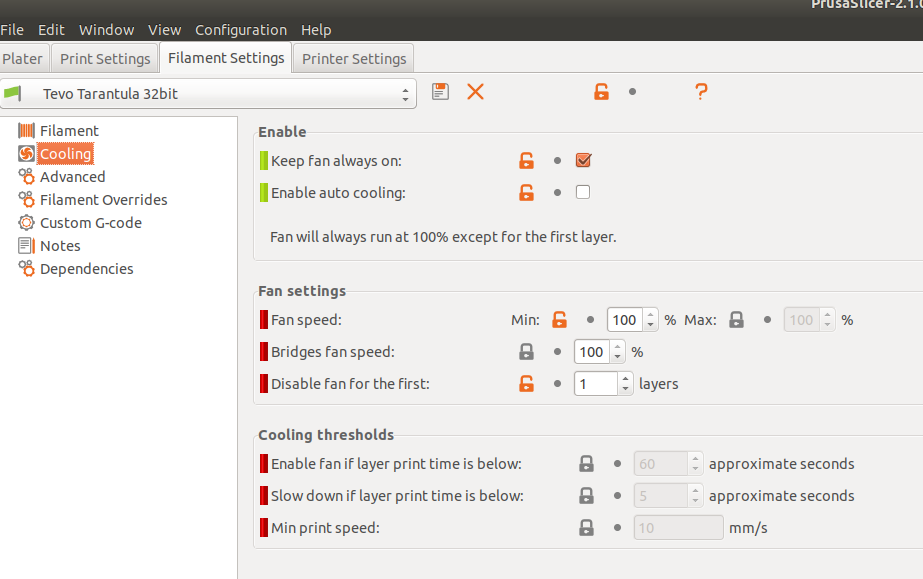Select the Cooling page label in sidebar
This screenshot has width=923, height=579.
(x=65, y=154)
